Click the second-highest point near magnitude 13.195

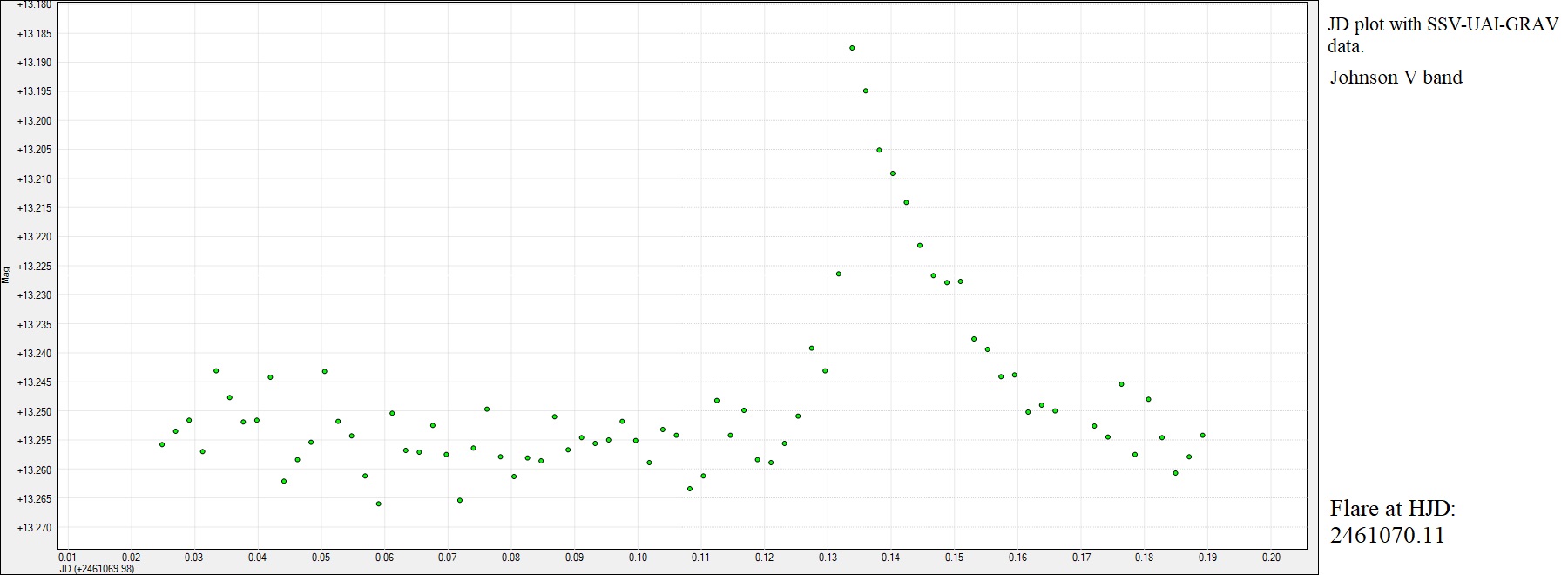pyautogui.click(x=865, y=91)
